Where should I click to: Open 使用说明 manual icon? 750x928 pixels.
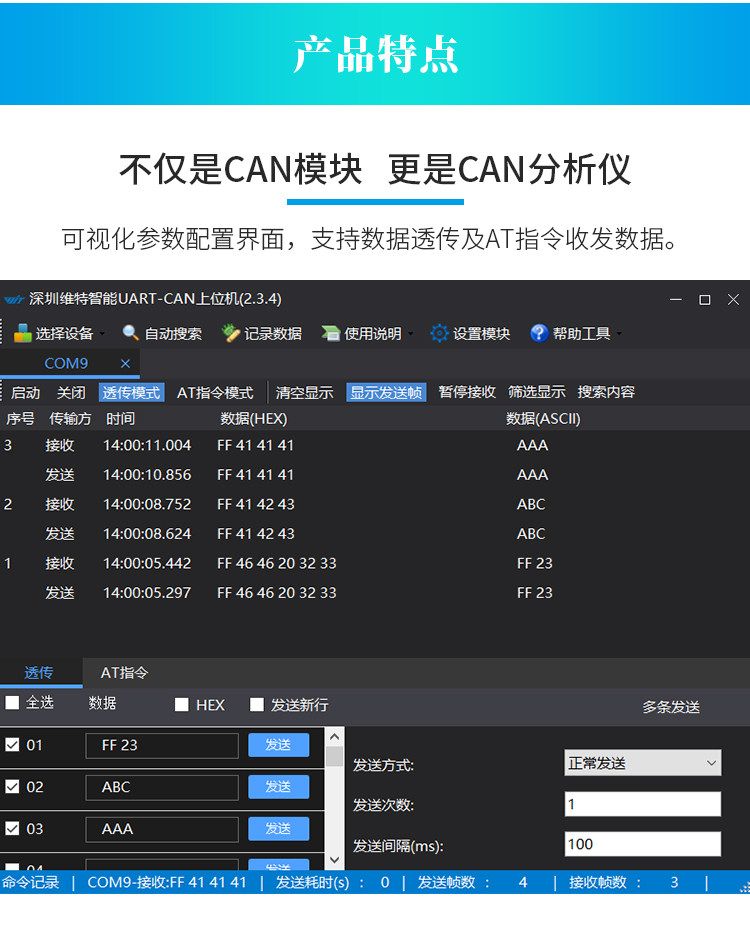pos(330,333)
